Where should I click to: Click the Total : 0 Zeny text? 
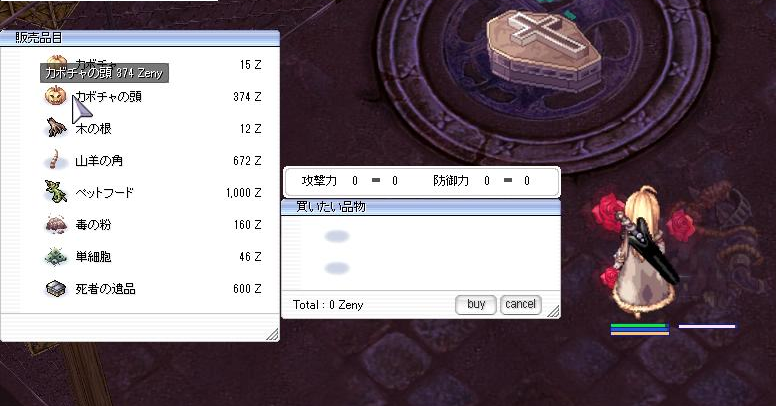(x=328, y=305)
